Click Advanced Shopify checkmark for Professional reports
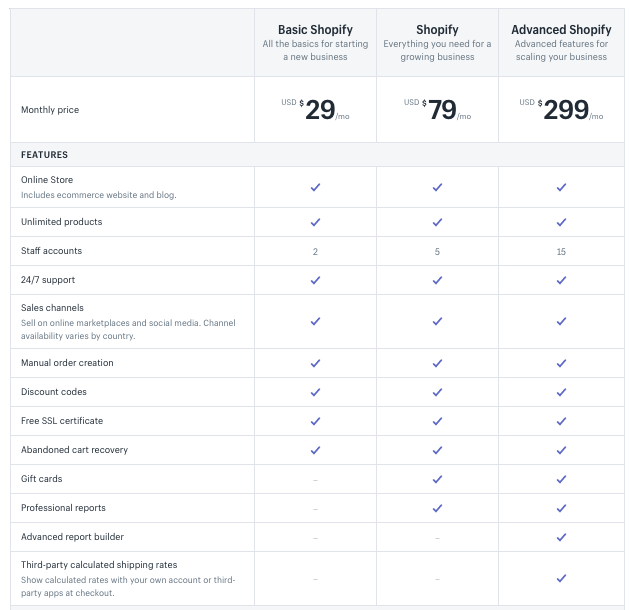The width and height of the screenshot is (633, 610). (x=561, y=508)
